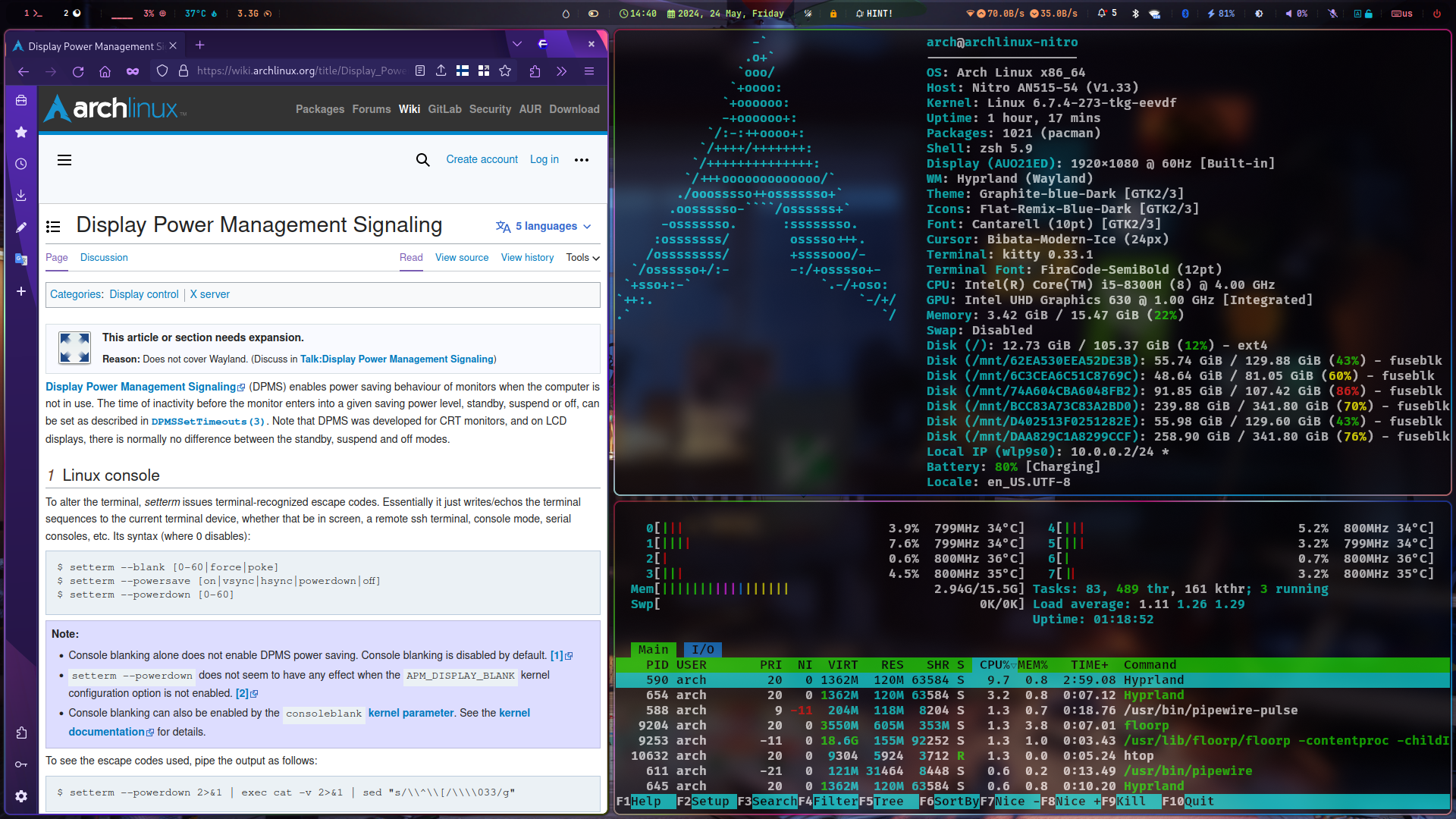
Task: Open the Tools dropdown on the wiki
Action: 582,258
